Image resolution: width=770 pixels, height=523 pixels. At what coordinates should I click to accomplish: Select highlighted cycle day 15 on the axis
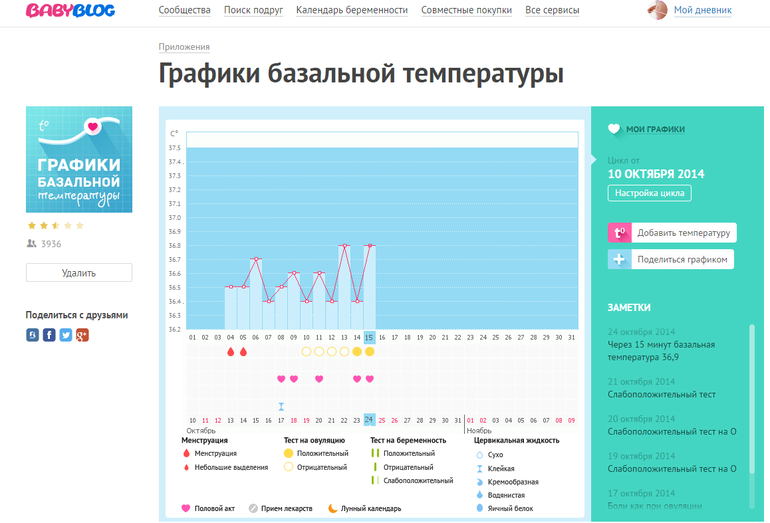coord(369,338)
